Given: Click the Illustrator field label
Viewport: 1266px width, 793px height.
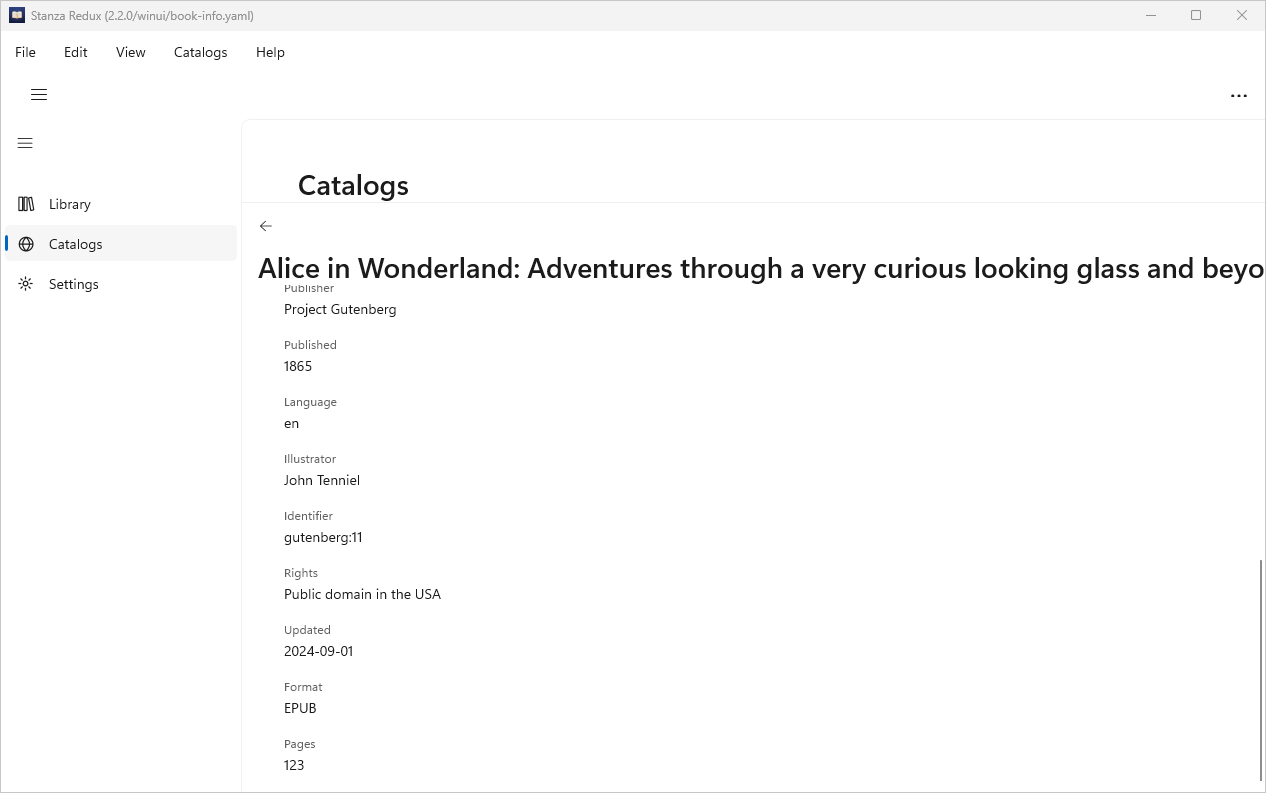Looking at the screenshot, I should (x=310, y=459).
